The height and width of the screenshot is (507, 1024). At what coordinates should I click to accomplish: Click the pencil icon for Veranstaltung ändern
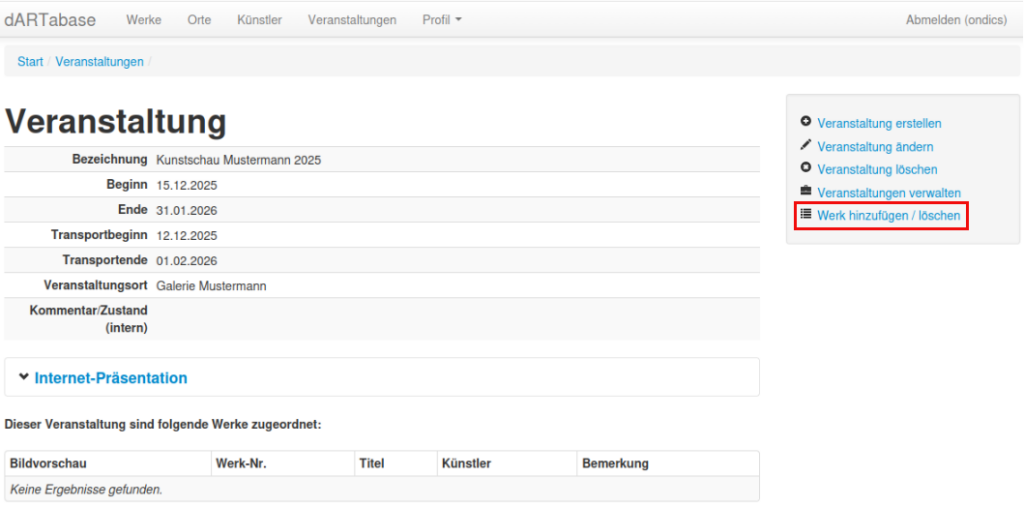(806, 145)
